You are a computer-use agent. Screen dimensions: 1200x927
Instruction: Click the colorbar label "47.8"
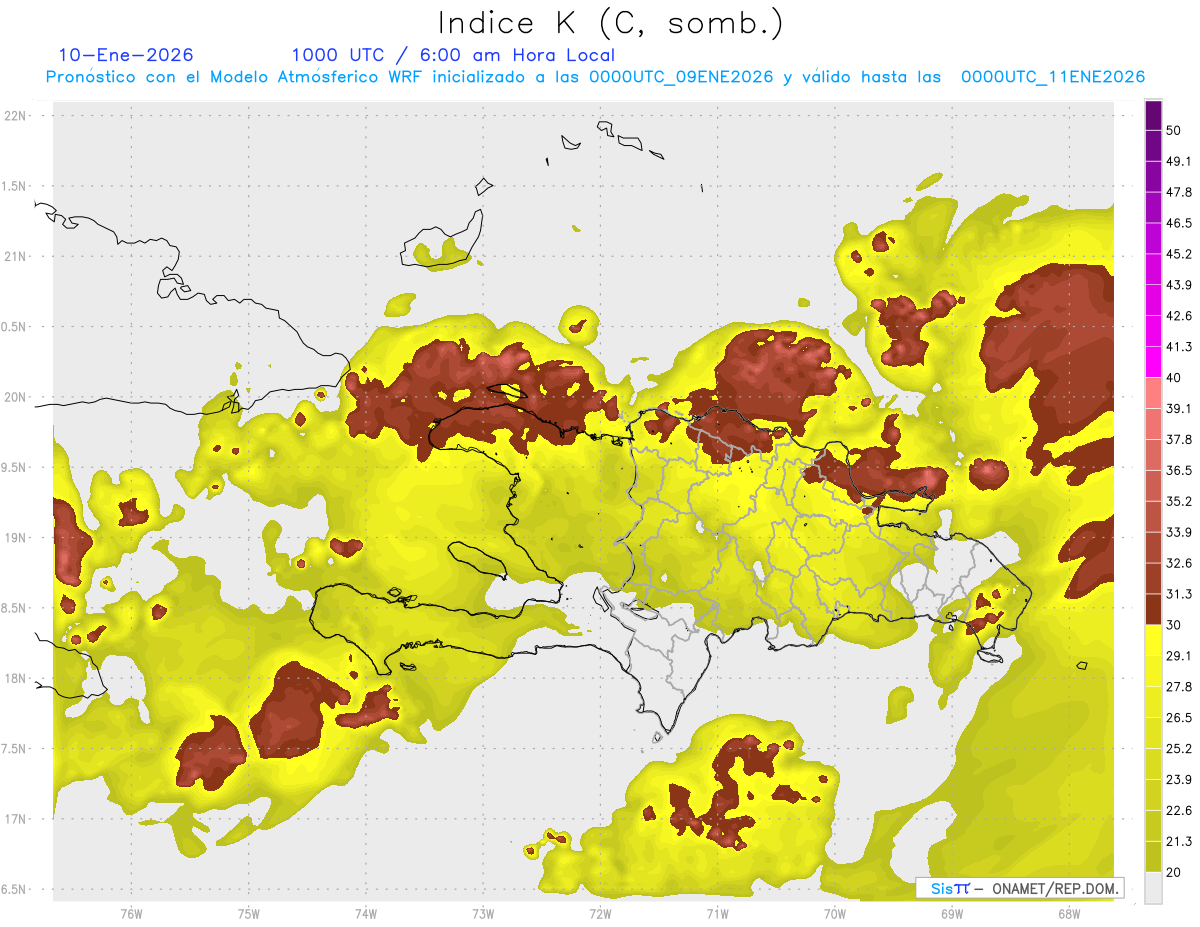[1178, 192]
